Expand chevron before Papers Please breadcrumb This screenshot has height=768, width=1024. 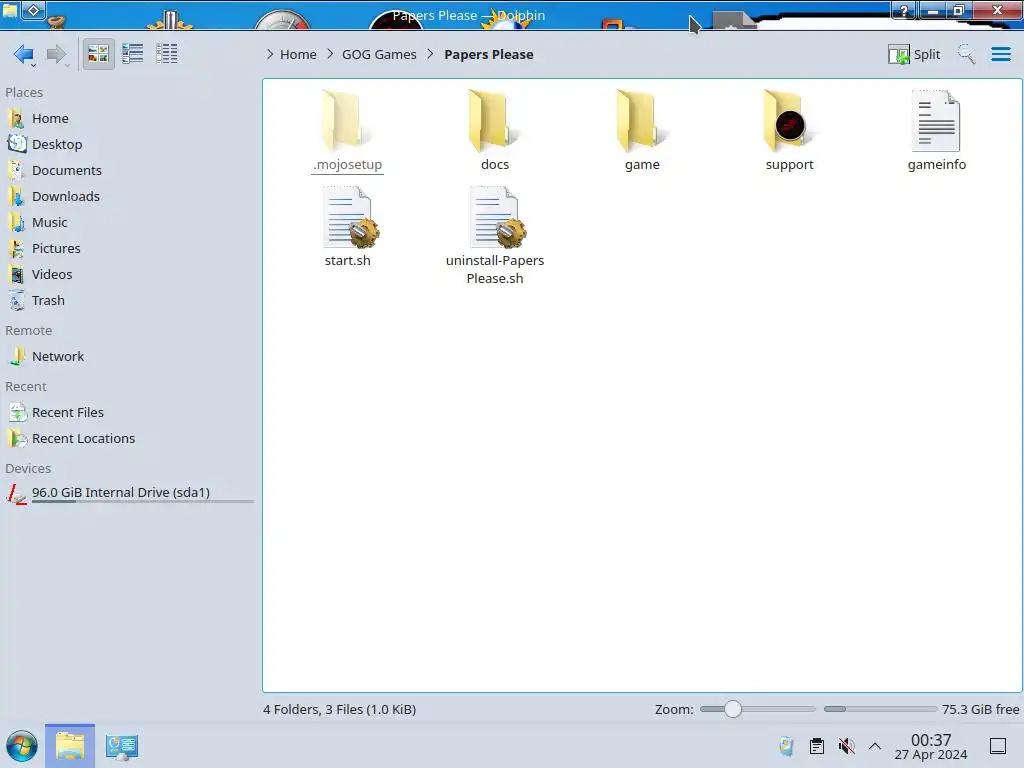pos(430,54)
